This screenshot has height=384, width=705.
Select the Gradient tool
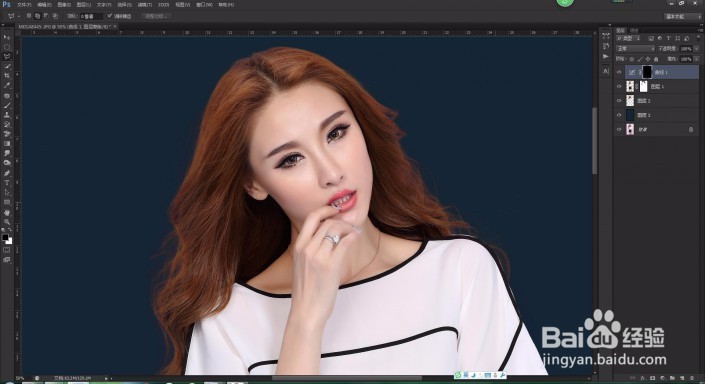(7, 144)
